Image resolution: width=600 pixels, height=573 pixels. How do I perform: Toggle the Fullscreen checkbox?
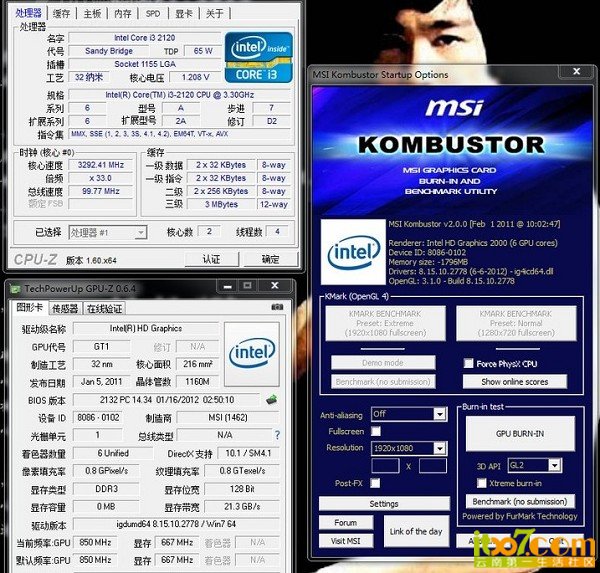pyautogui.click(x=376, y=431)
